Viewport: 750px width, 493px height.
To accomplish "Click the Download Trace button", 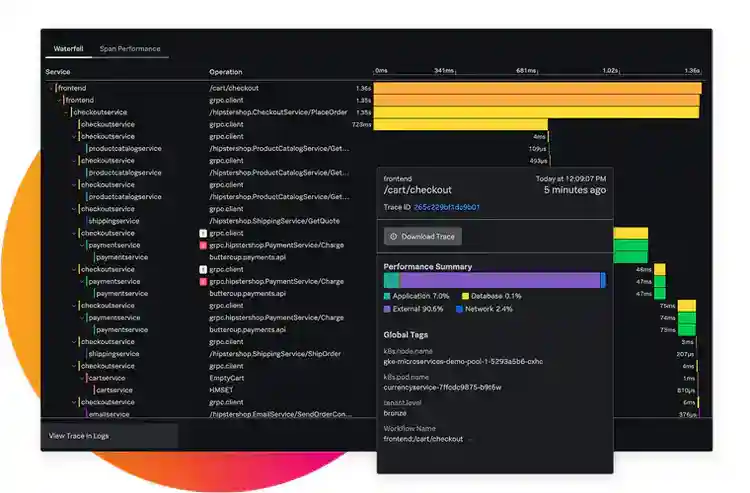I will tap(423, 237).
